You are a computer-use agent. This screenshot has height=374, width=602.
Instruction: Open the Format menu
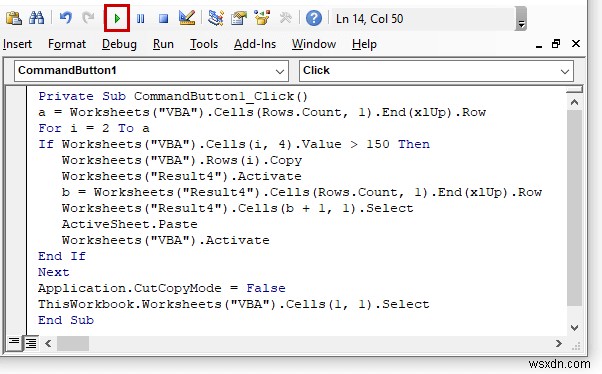coord(67,44)
